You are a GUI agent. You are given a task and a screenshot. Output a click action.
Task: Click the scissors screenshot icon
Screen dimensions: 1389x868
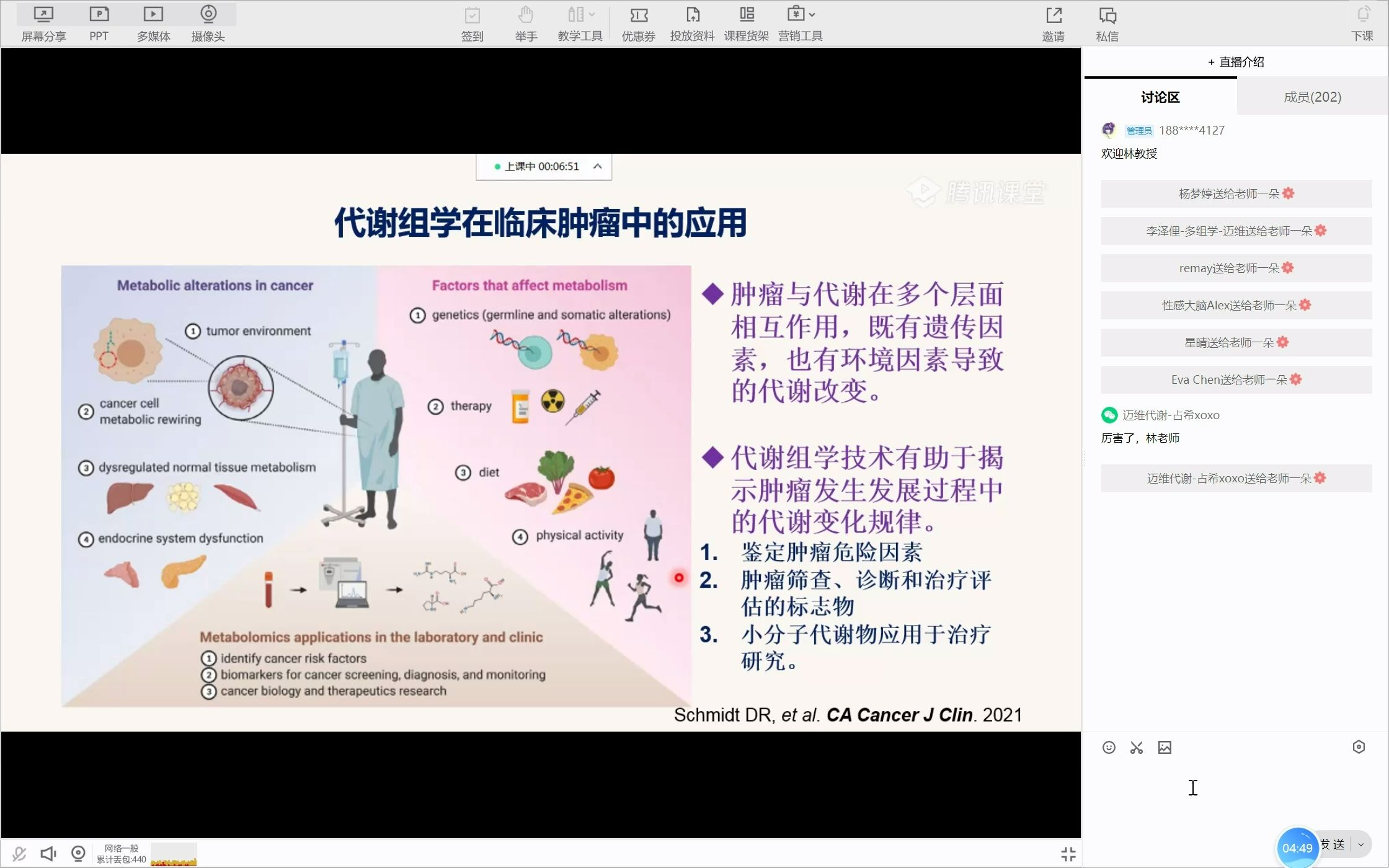pyautogui.click(x=1137, y=747)
